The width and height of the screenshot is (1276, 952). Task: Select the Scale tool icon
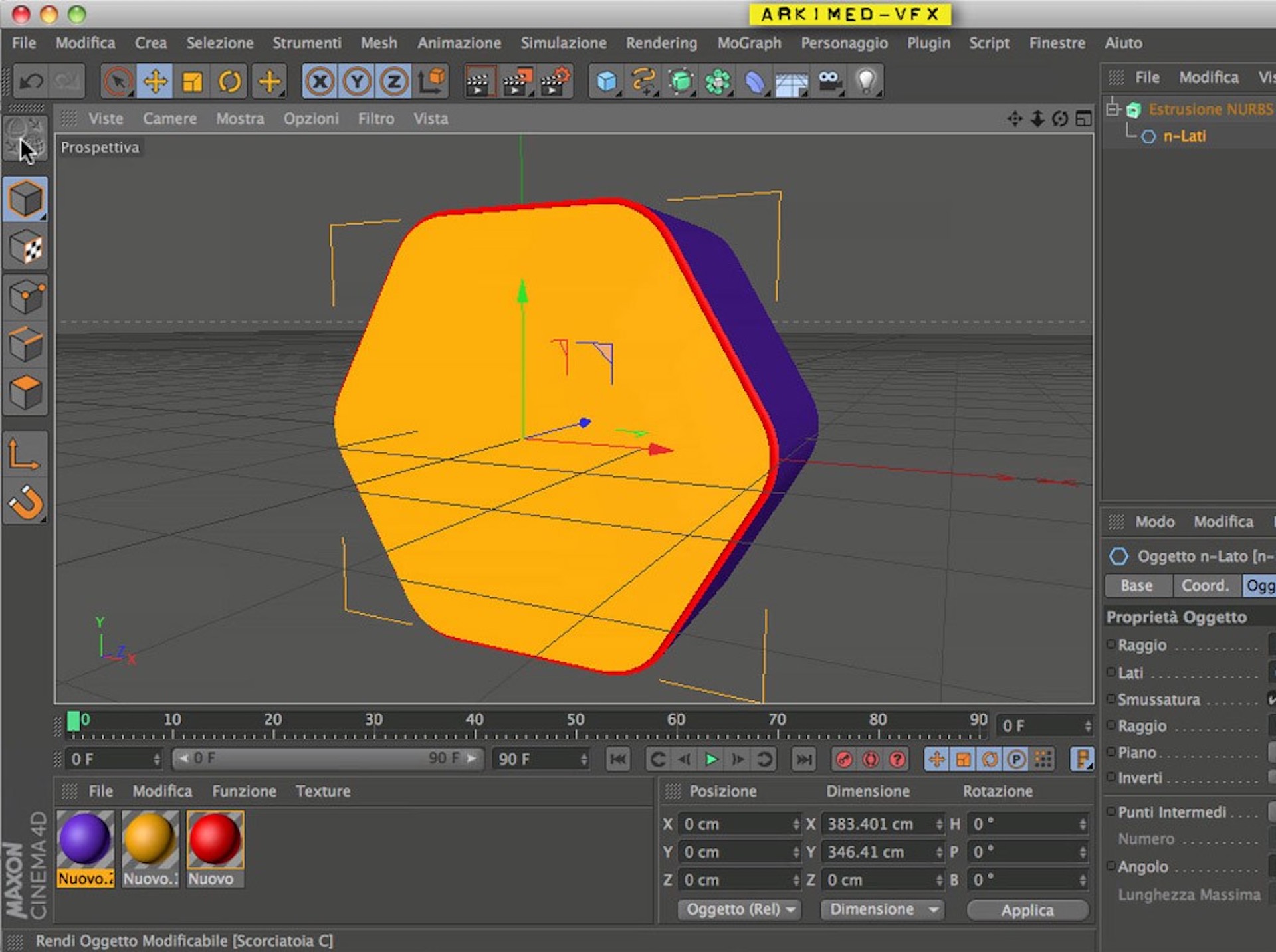192,82
